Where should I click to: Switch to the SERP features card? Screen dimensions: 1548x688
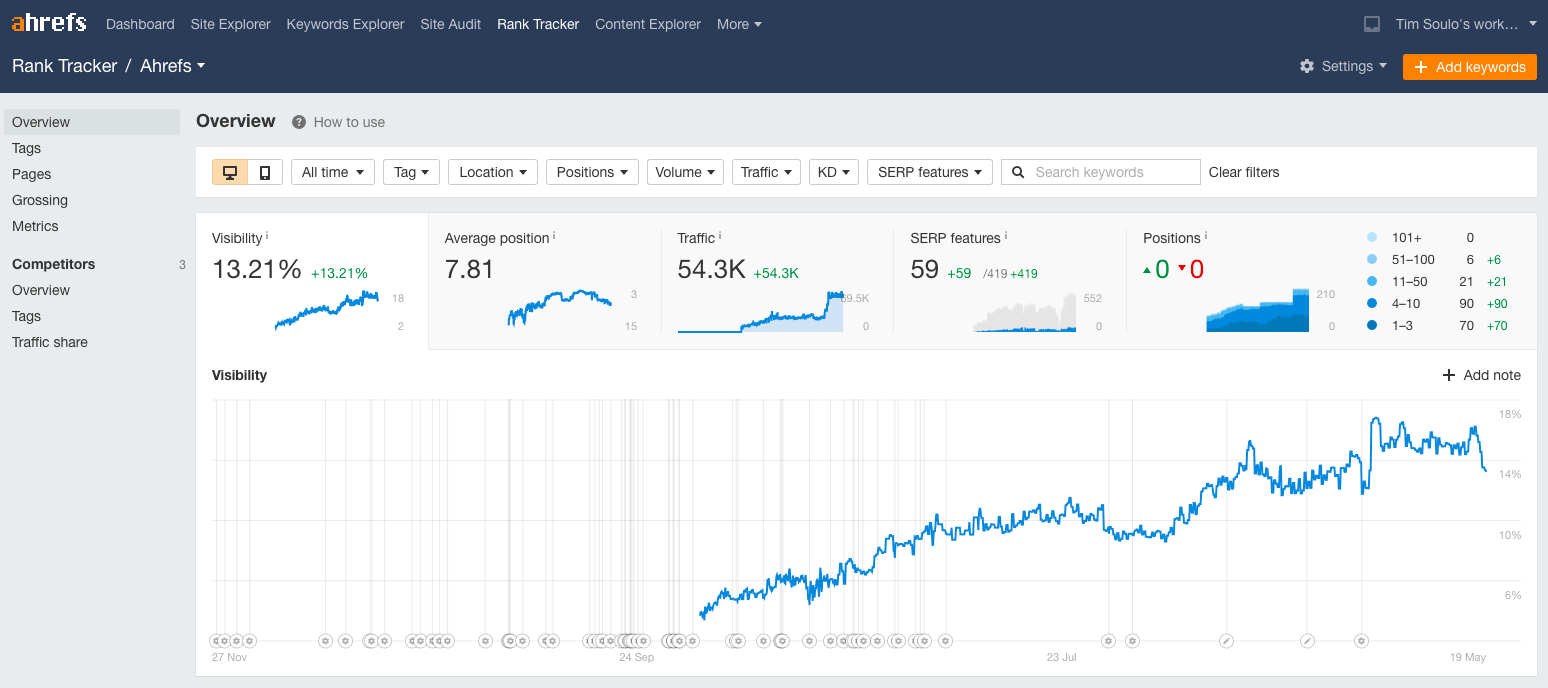point(1010,281)
